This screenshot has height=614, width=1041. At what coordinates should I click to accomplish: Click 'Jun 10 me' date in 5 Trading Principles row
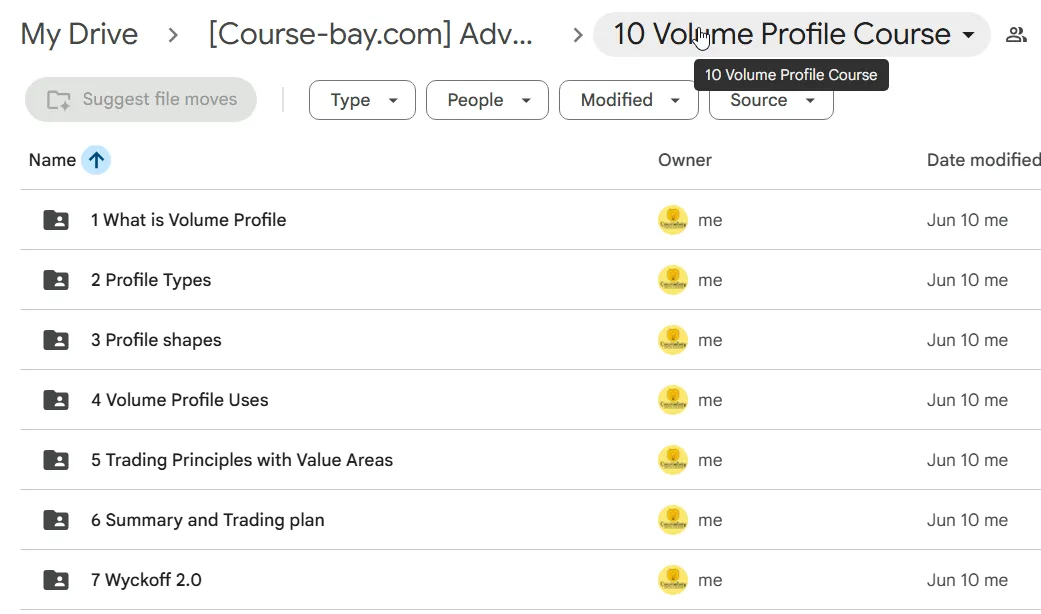[x=967, y=460]
